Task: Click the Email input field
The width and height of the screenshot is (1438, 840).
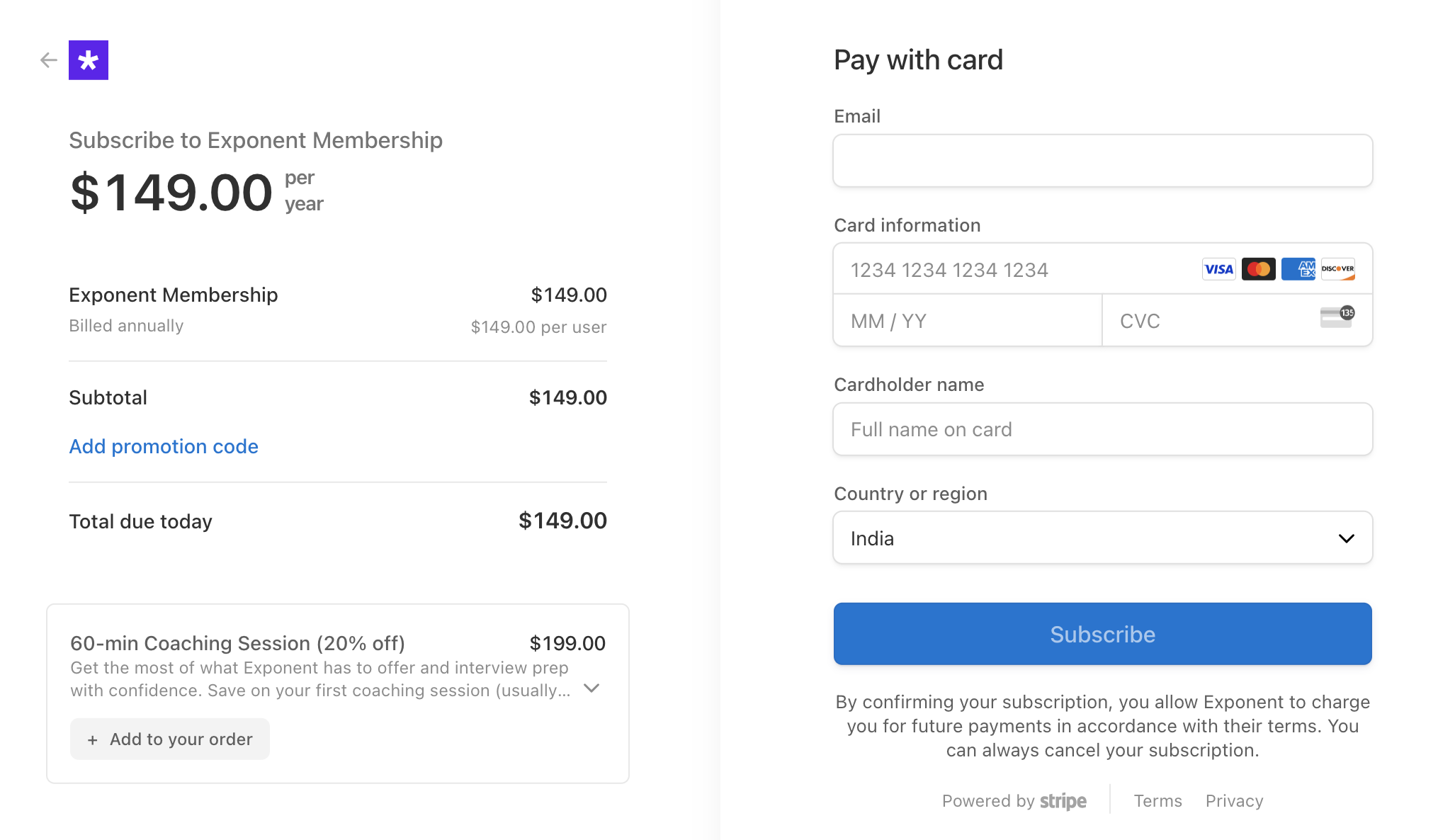Action: coord(1102,161)
